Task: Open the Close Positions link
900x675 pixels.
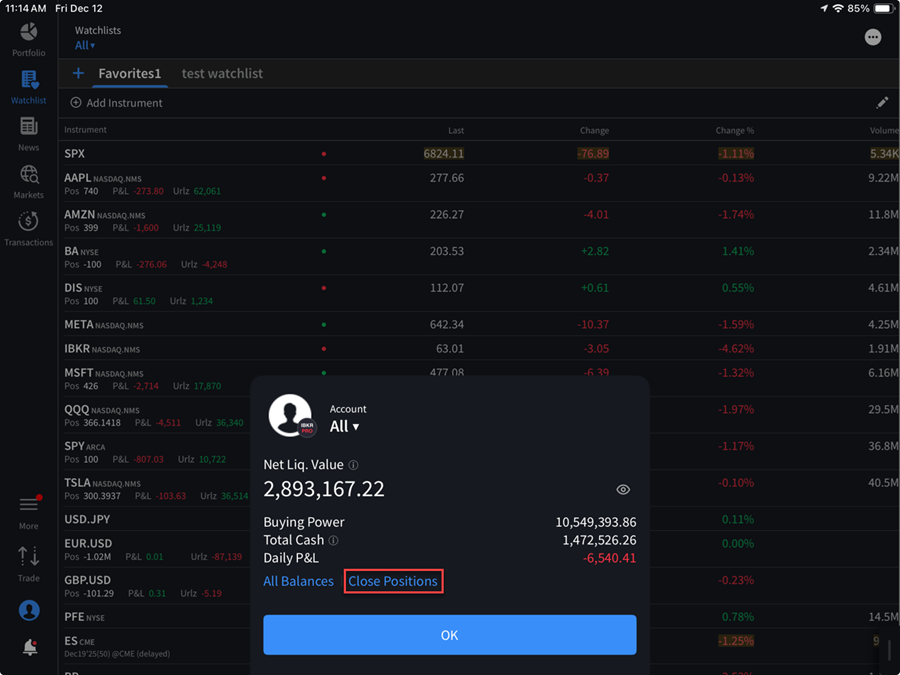Action: click(393, 581)
